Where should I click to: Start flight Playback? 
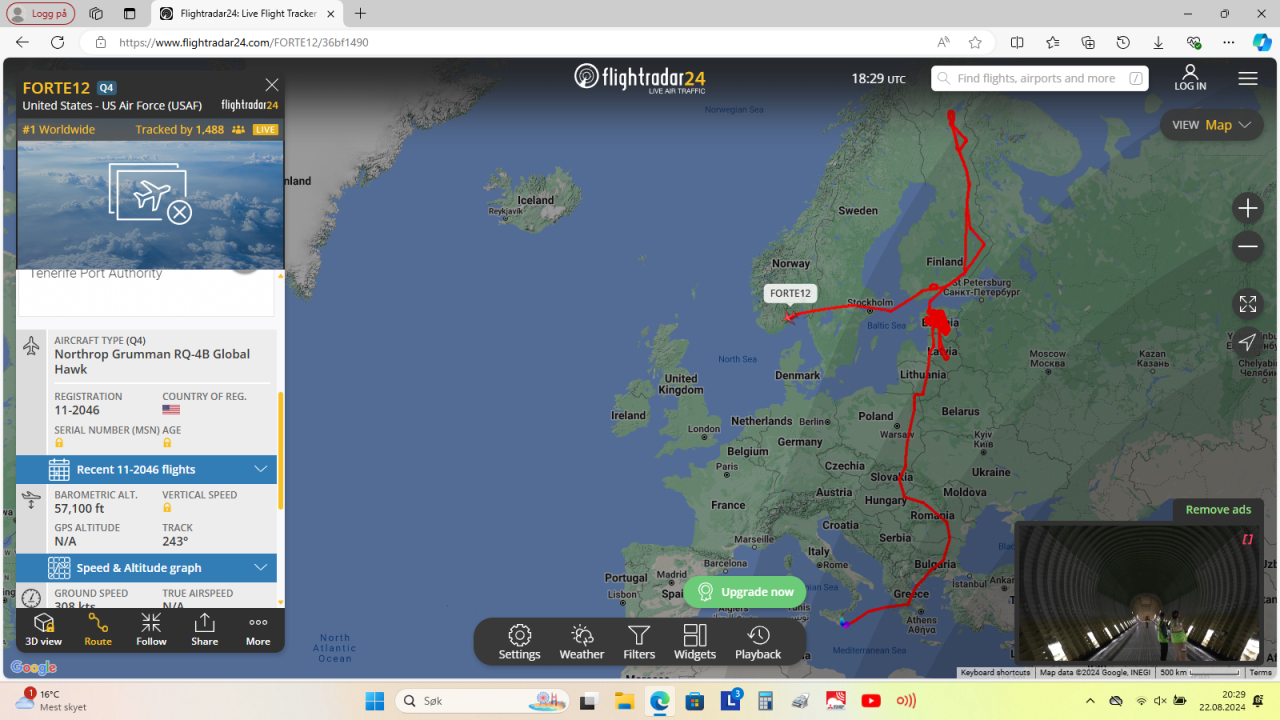pyautogui.click(x=758, y=640)
